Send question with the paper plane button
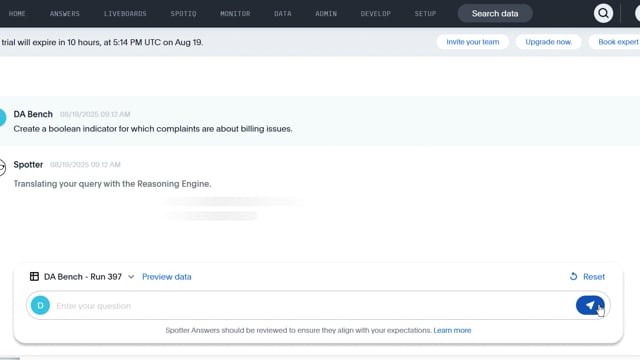640x360 pixels. [x=590, y=305]
